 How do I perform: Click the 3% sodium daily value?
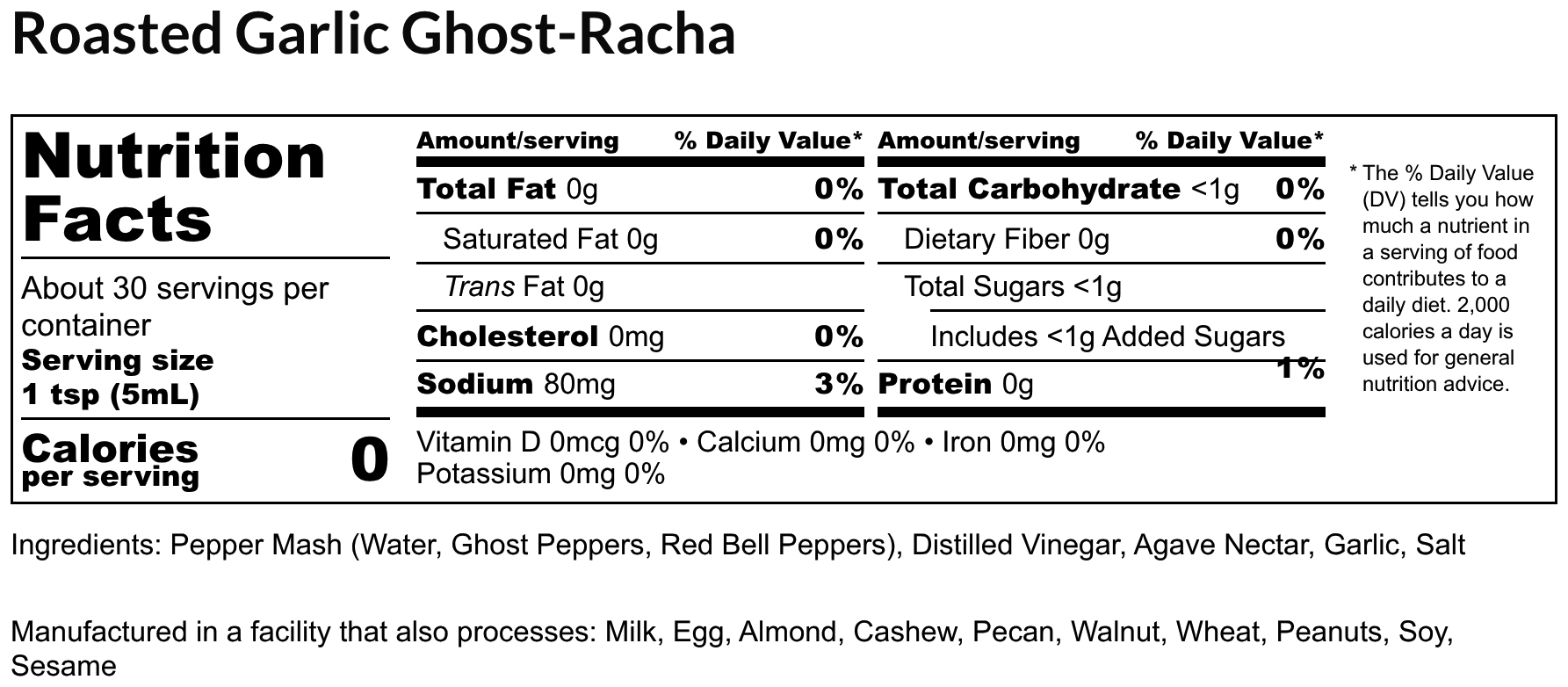tap(838, 384)
